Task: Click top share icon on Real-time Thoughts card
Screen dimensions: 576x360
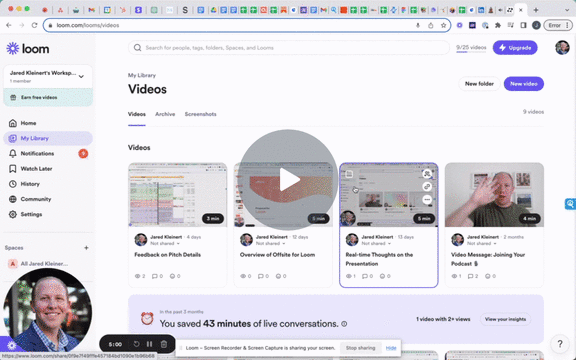Action: 427,174
